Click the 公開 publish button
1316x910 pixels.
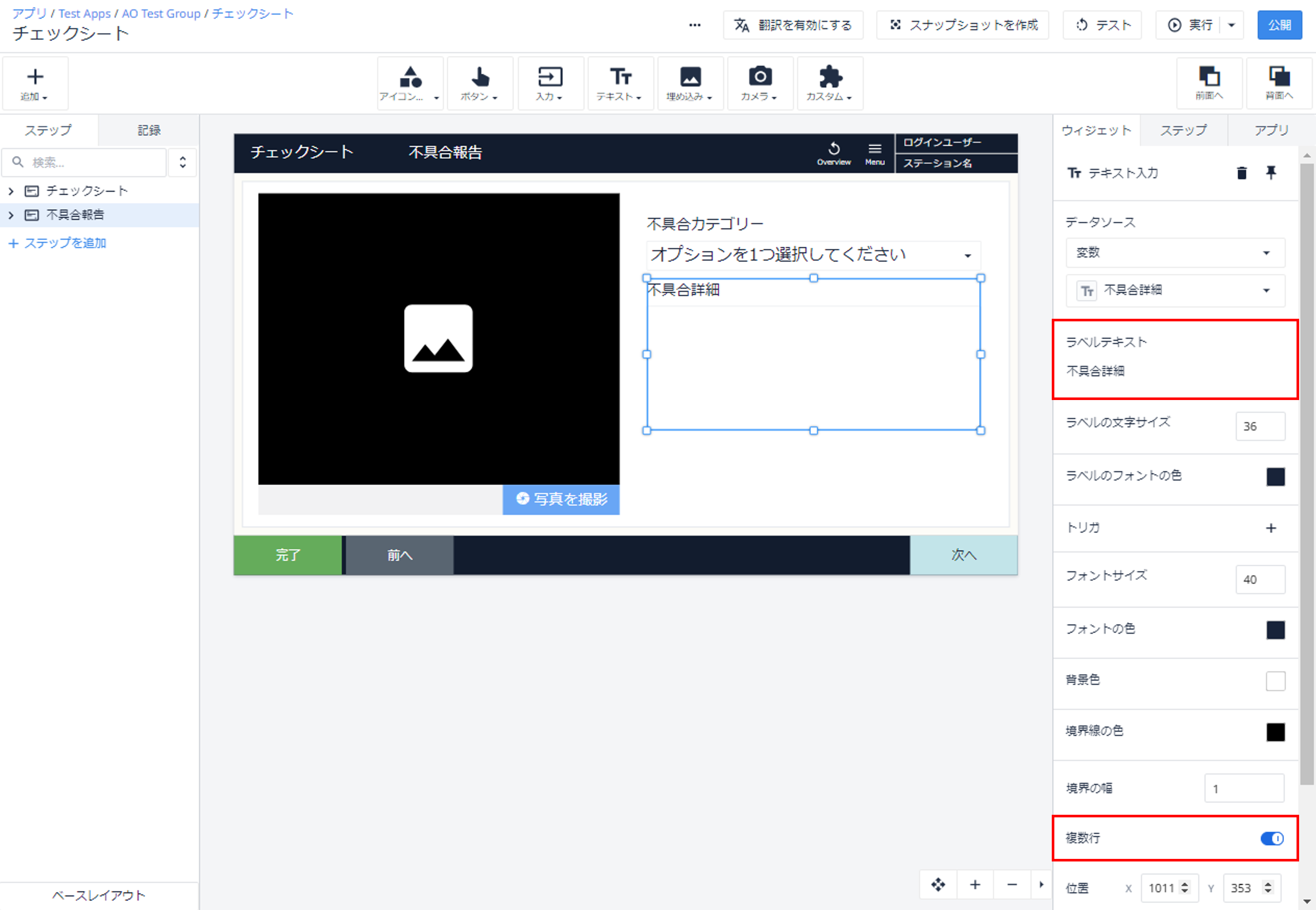[1280, 25]
